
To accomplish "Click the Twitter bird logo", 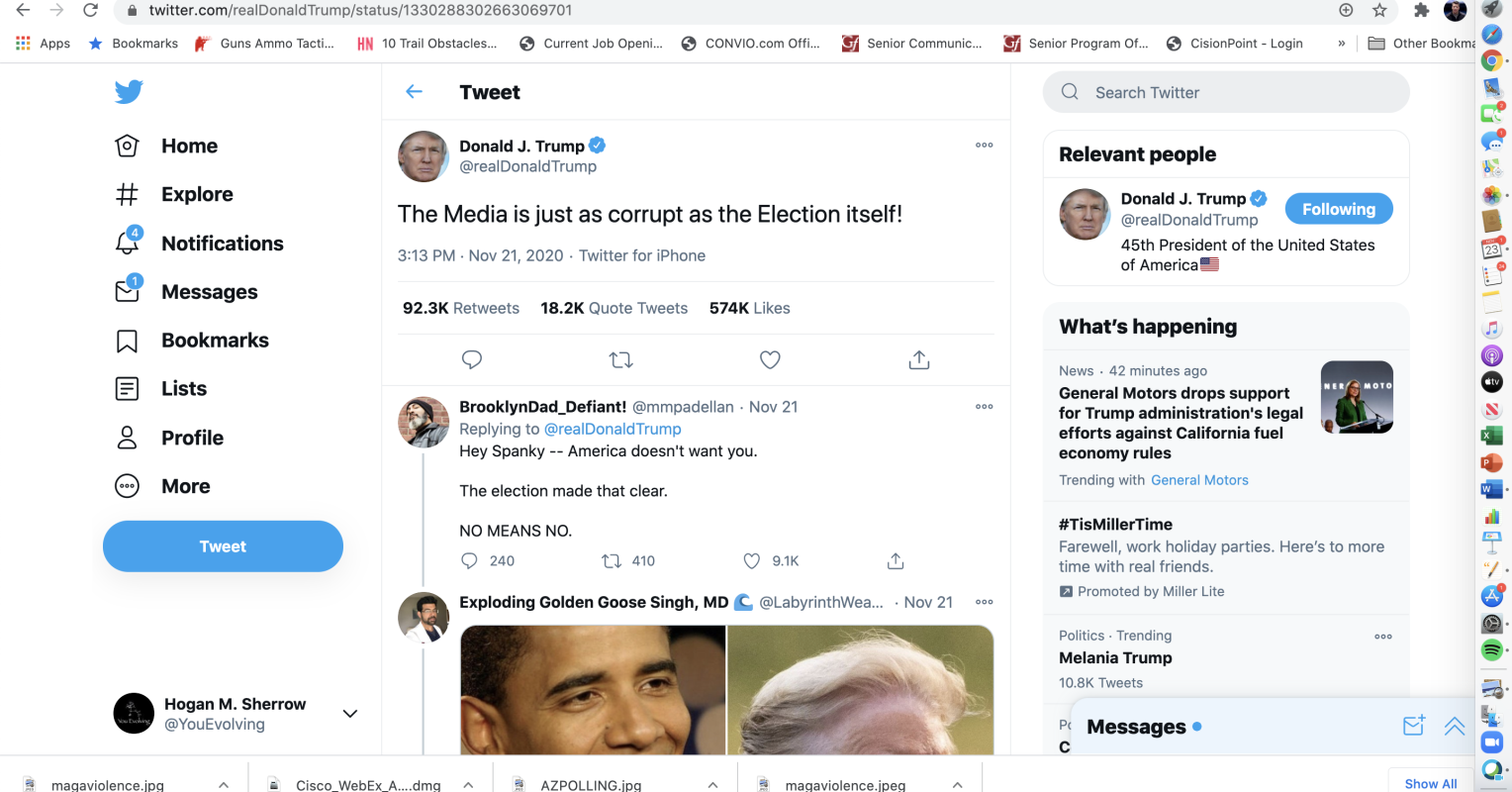I will point(129,92).
